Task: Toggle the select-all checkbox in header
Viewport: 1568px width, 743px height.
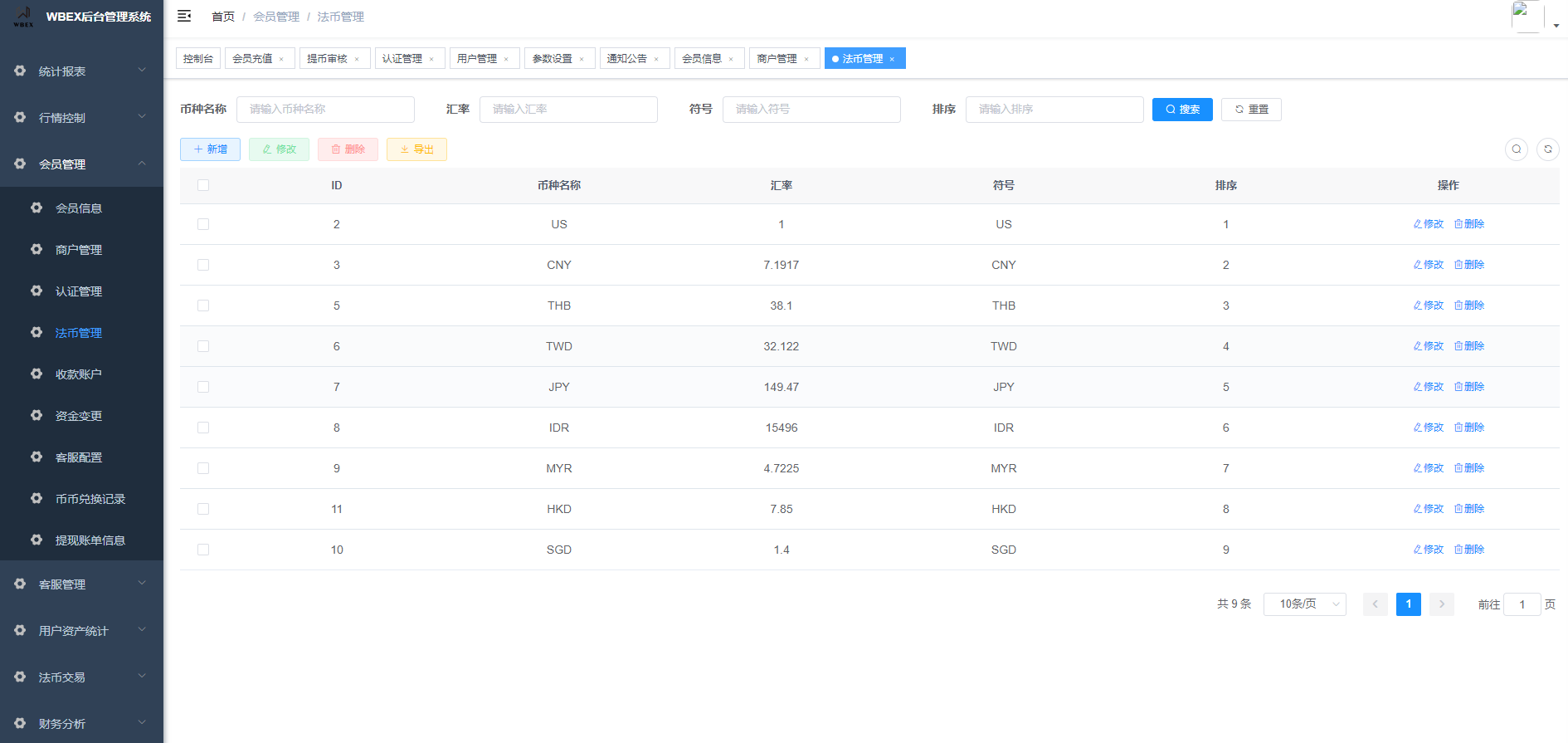Action: 203,185
